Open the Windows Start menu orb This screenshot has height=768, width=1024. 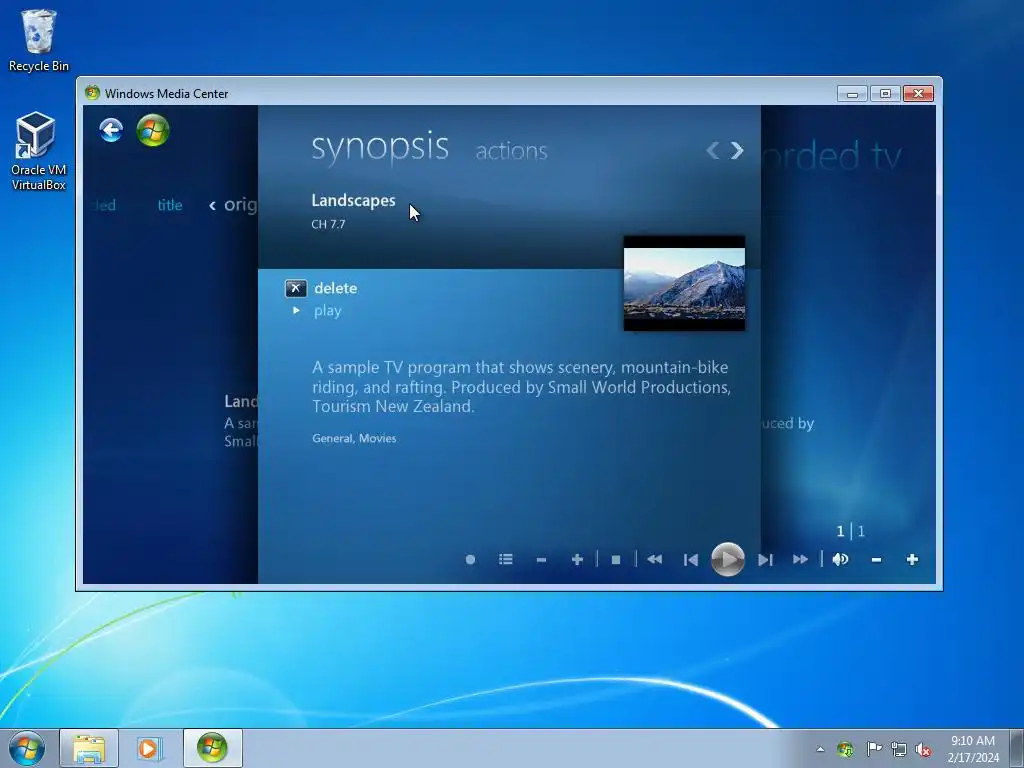(x=27, y=748)
